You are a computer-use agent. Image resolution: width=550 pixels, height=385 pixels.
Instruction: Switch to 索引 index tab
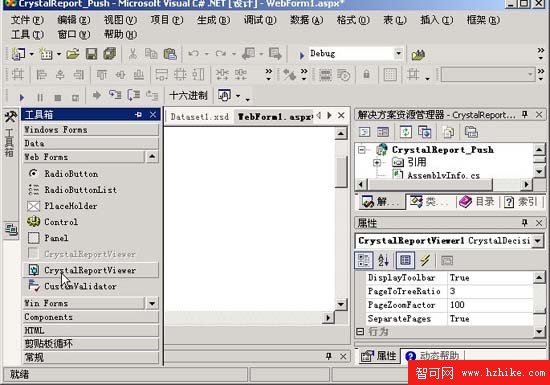pyautogui.click(x=521, y=202)
